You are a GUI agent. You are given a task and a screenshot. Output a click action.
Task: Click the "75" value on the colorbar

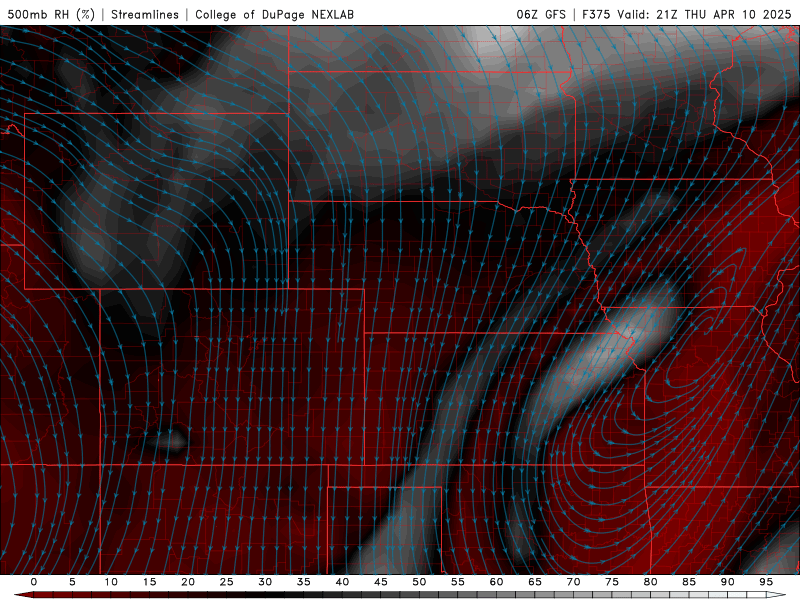coord(612,582)
